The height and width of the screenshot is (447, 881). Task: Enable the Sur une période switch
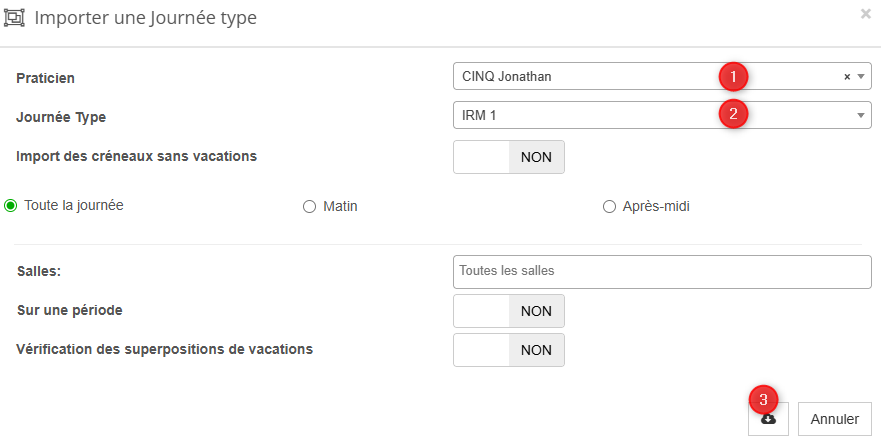[509, 311]
